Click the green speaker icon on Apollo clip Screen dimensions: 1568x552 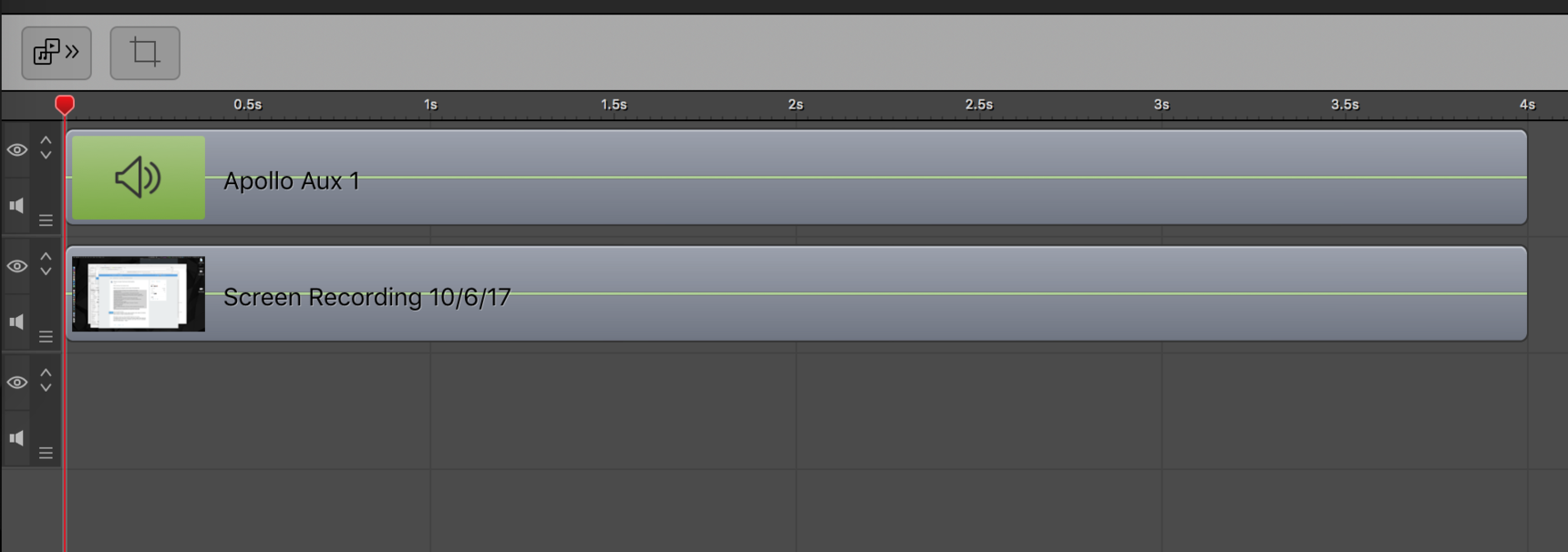coord(139,178)
